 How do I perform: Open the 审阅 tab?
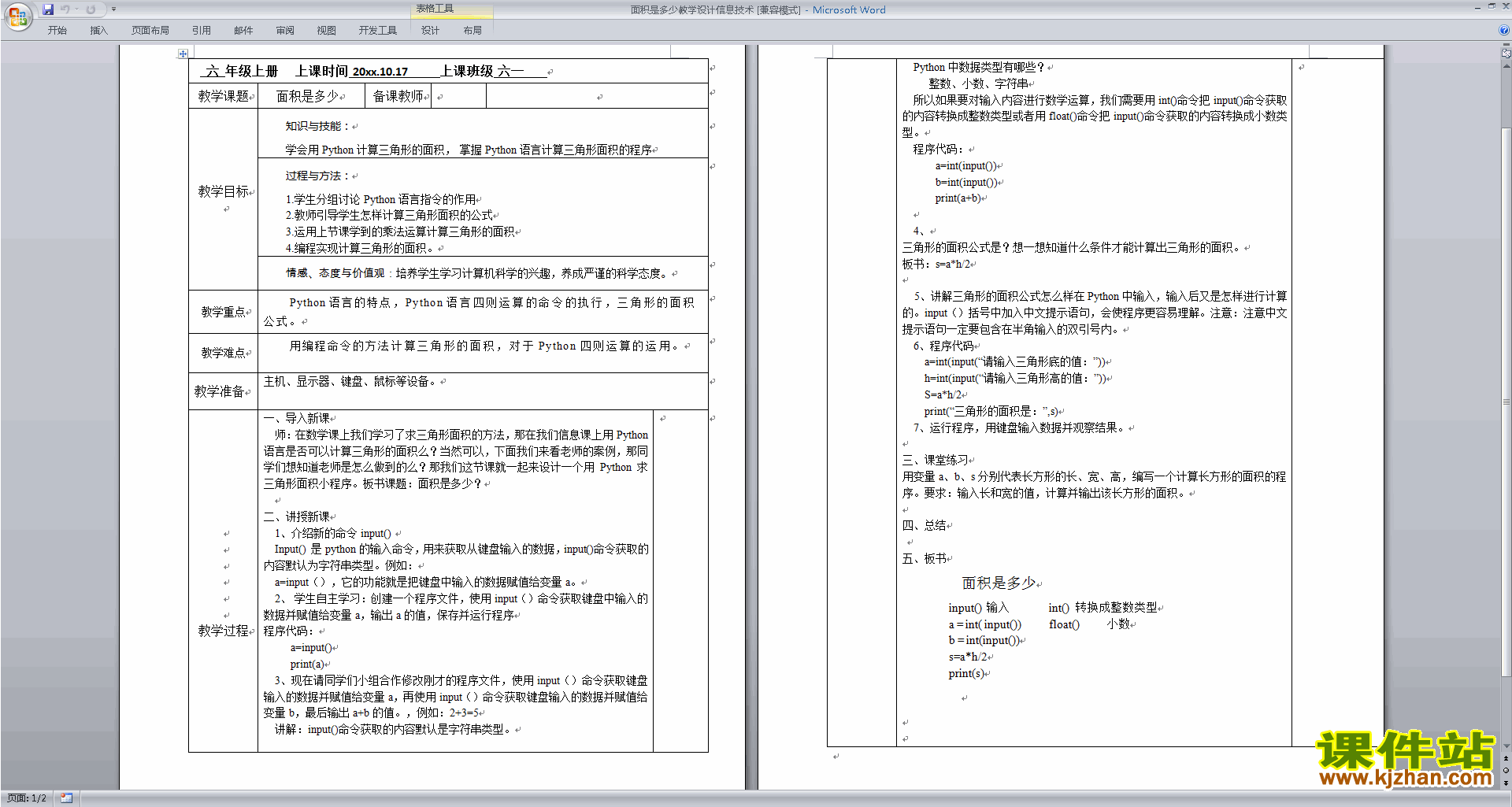[285, 31]
